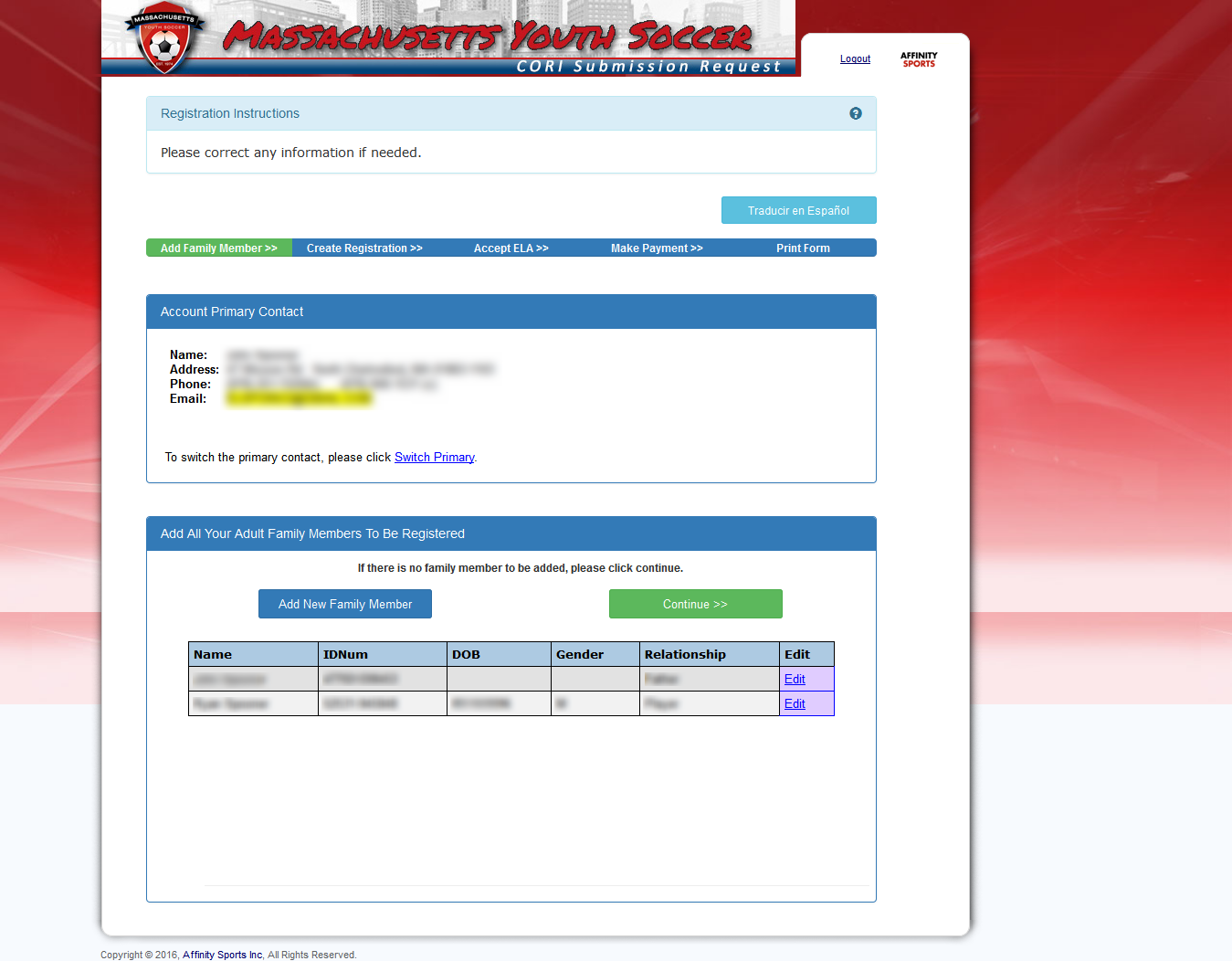The image size is (1232, 961).
Task: Click the CORI Submission Request banner title
Action: (x=648, y=67)
